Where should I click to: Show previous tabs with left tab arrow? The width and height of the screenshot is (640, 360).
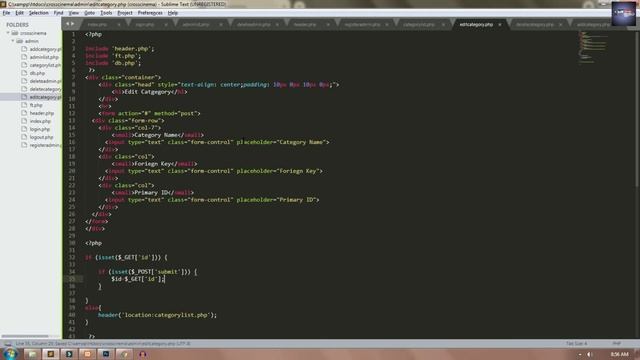point(68,24)
